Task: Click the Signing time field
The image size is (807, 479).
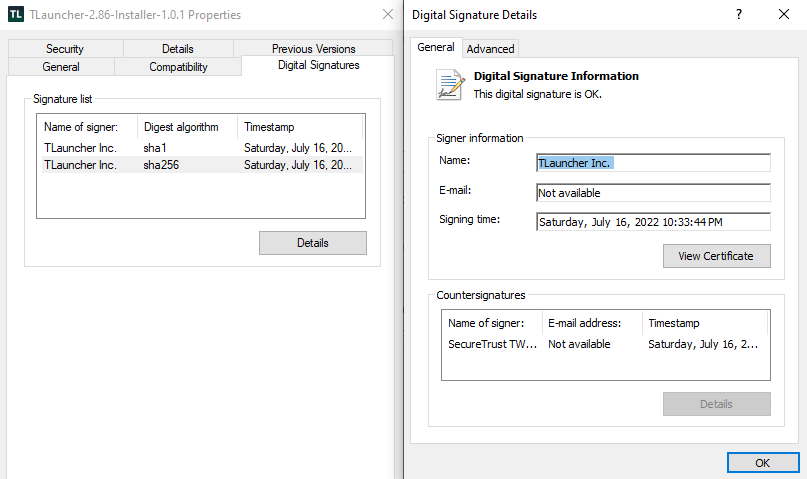Action: [653, 222]
